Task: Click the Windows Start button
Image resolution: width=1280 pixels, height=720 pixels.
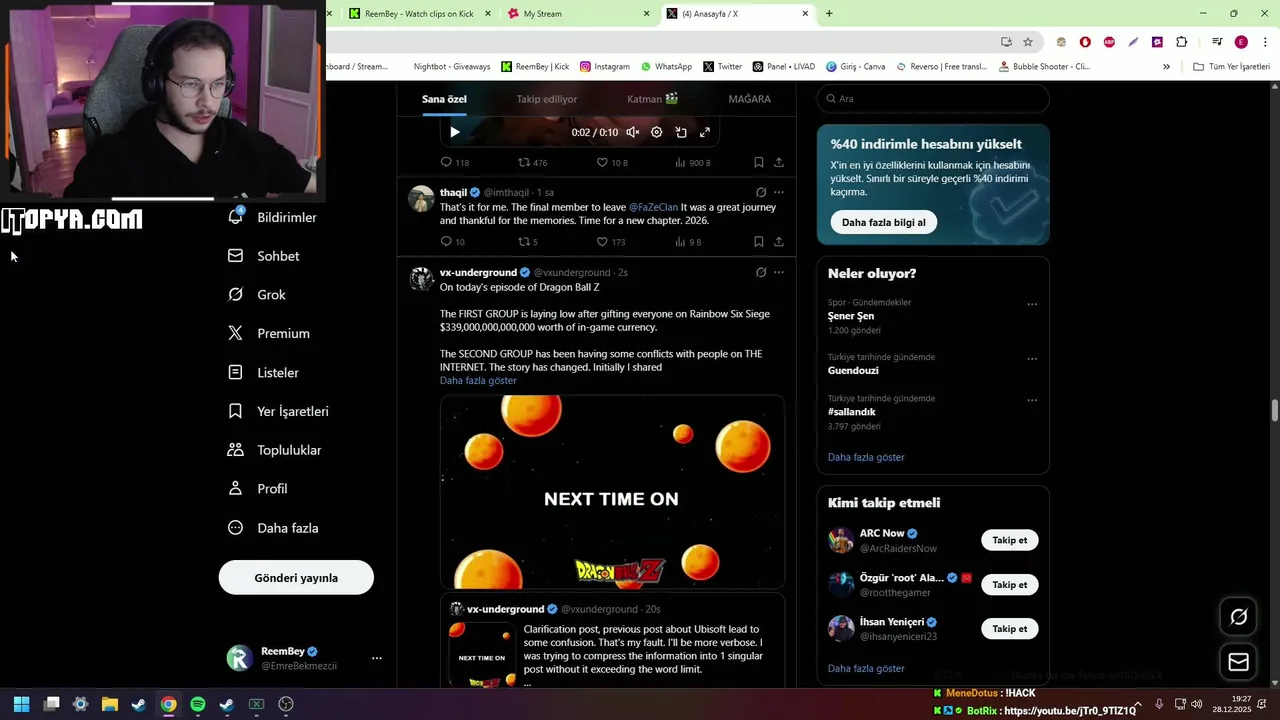Action: 21,704
